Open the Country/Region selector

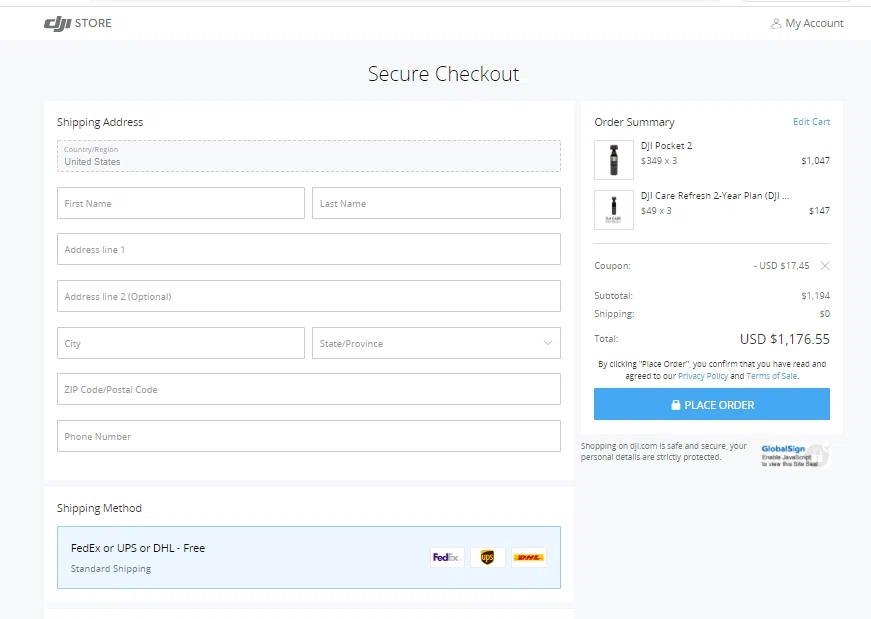[x=308, y=156]
